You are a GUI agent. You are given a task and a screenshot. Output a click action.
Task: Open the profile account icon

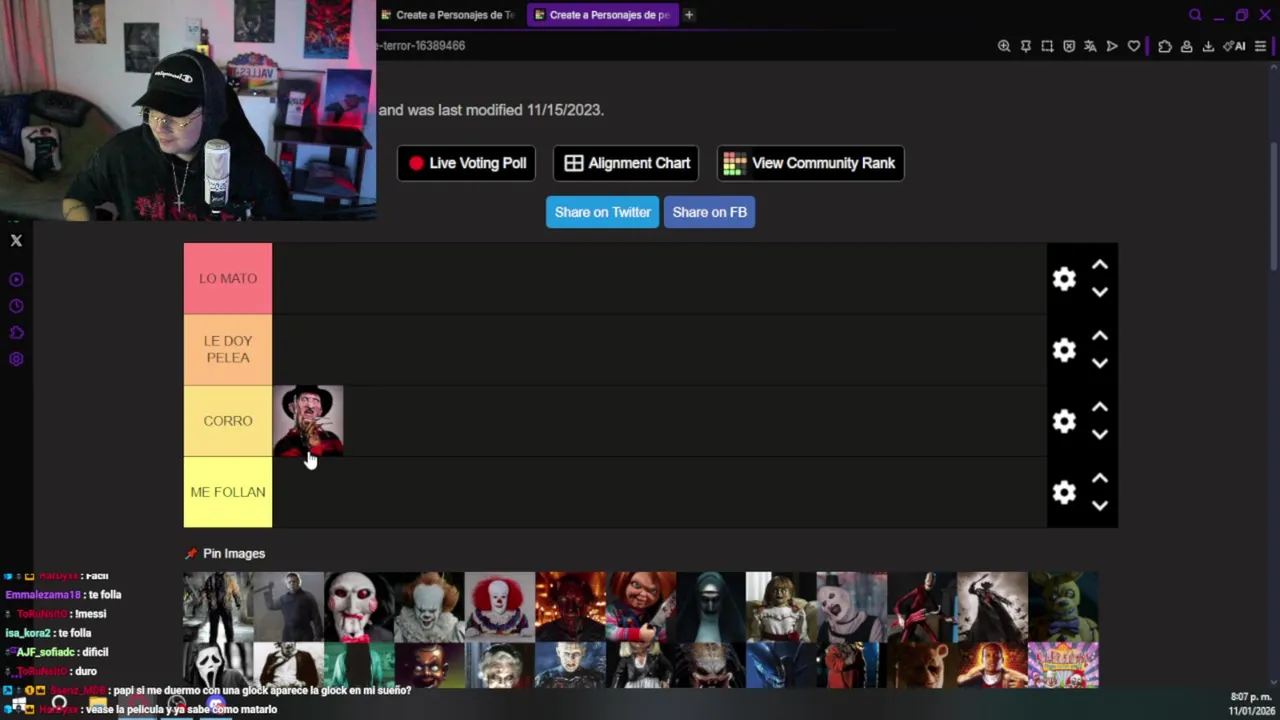(x=1186, y=46)
